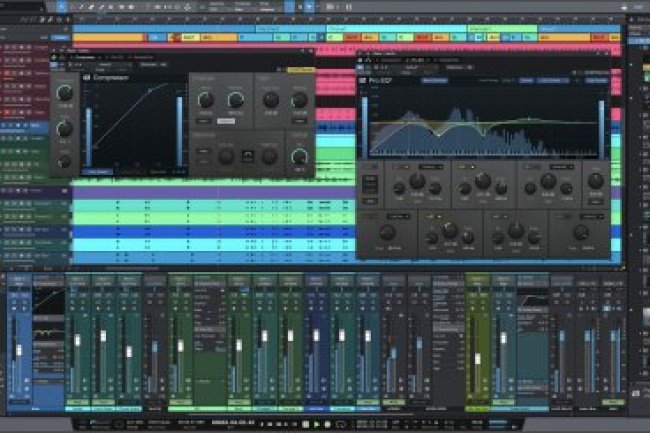Viewport: 650px width, 433px height.
Task: Click the first EQ dip node on Pro EQ curve
Action: [x=439, y=135]
